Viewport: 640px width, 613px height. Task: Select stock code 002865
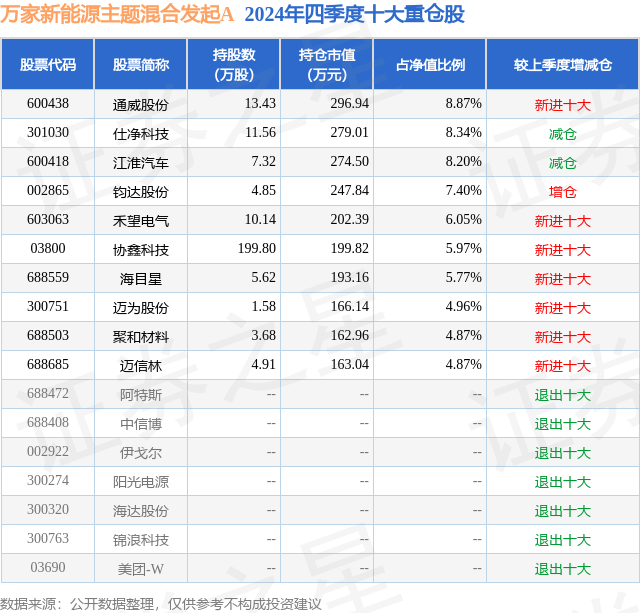[48, 191]
